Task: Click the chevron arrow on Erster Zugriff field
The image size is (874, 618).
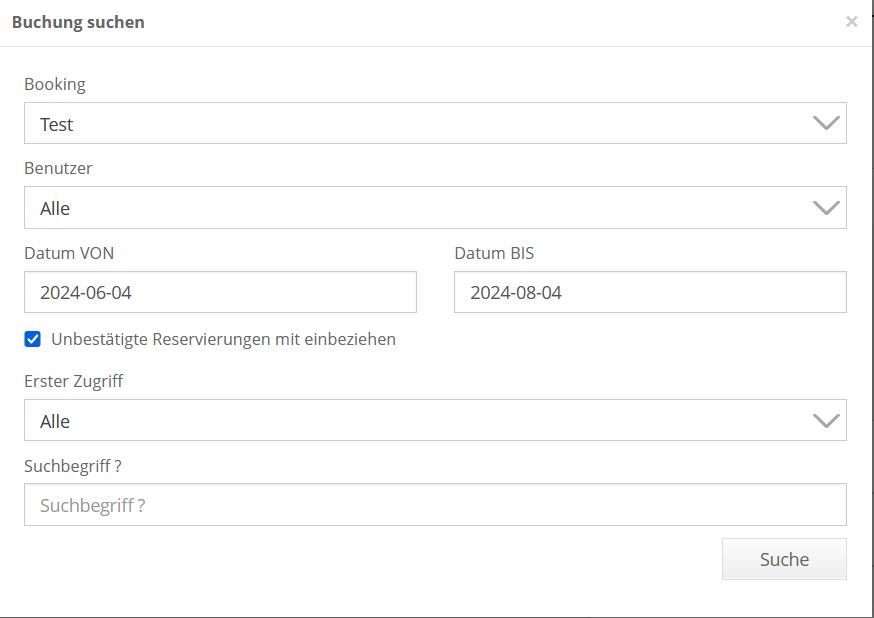Action: (826, 421)
